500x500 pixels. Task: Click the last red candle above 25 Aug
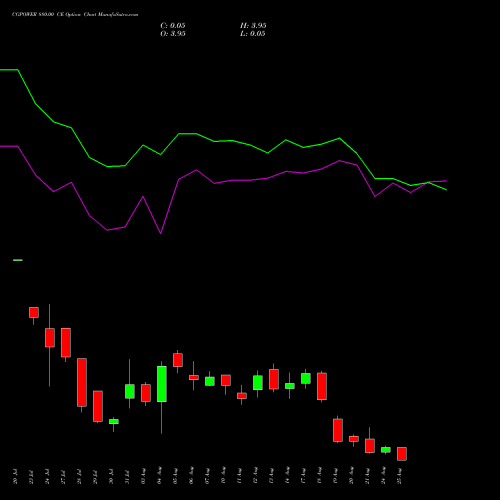(x=402, y=454)
